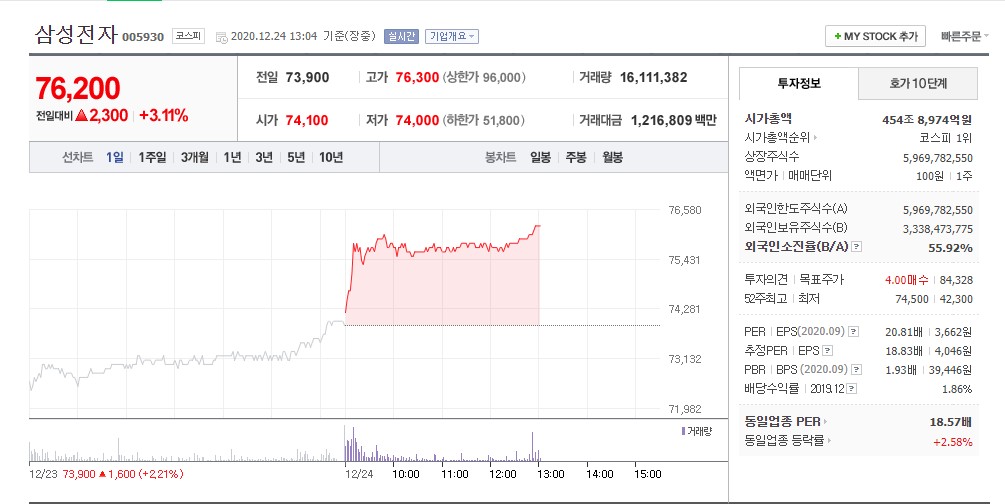Switch the candle chart to 일봉
This screenshot has height=504, width=1005.
pos(540,157)
